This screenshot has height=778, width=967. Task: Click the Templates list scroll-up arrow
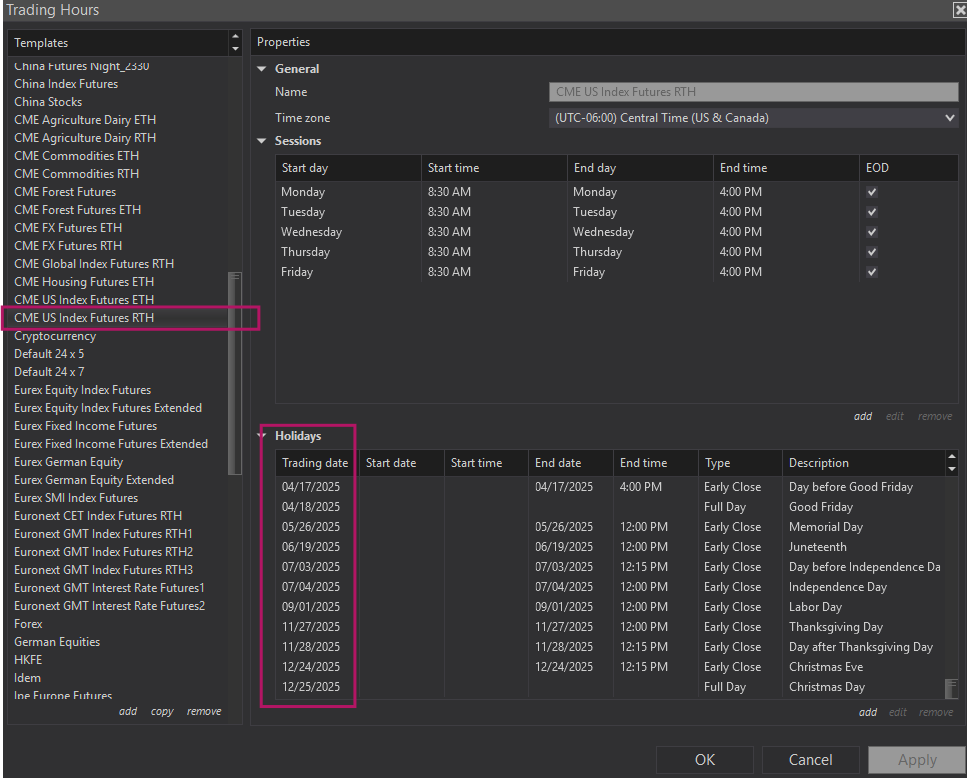[236, 38]
